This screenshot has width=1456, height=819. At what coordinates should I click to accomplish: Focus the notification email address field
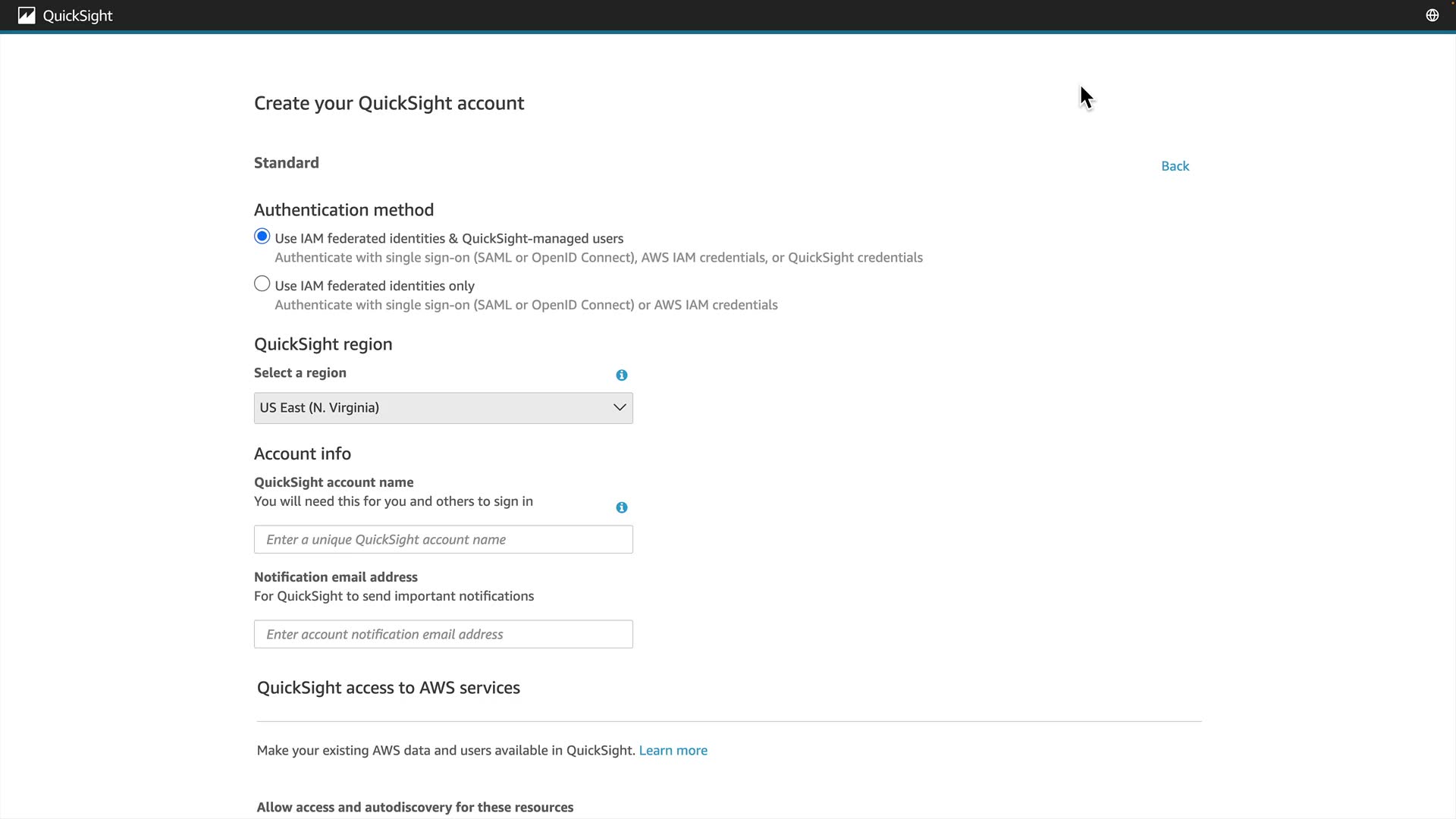(x=444, y=635)
